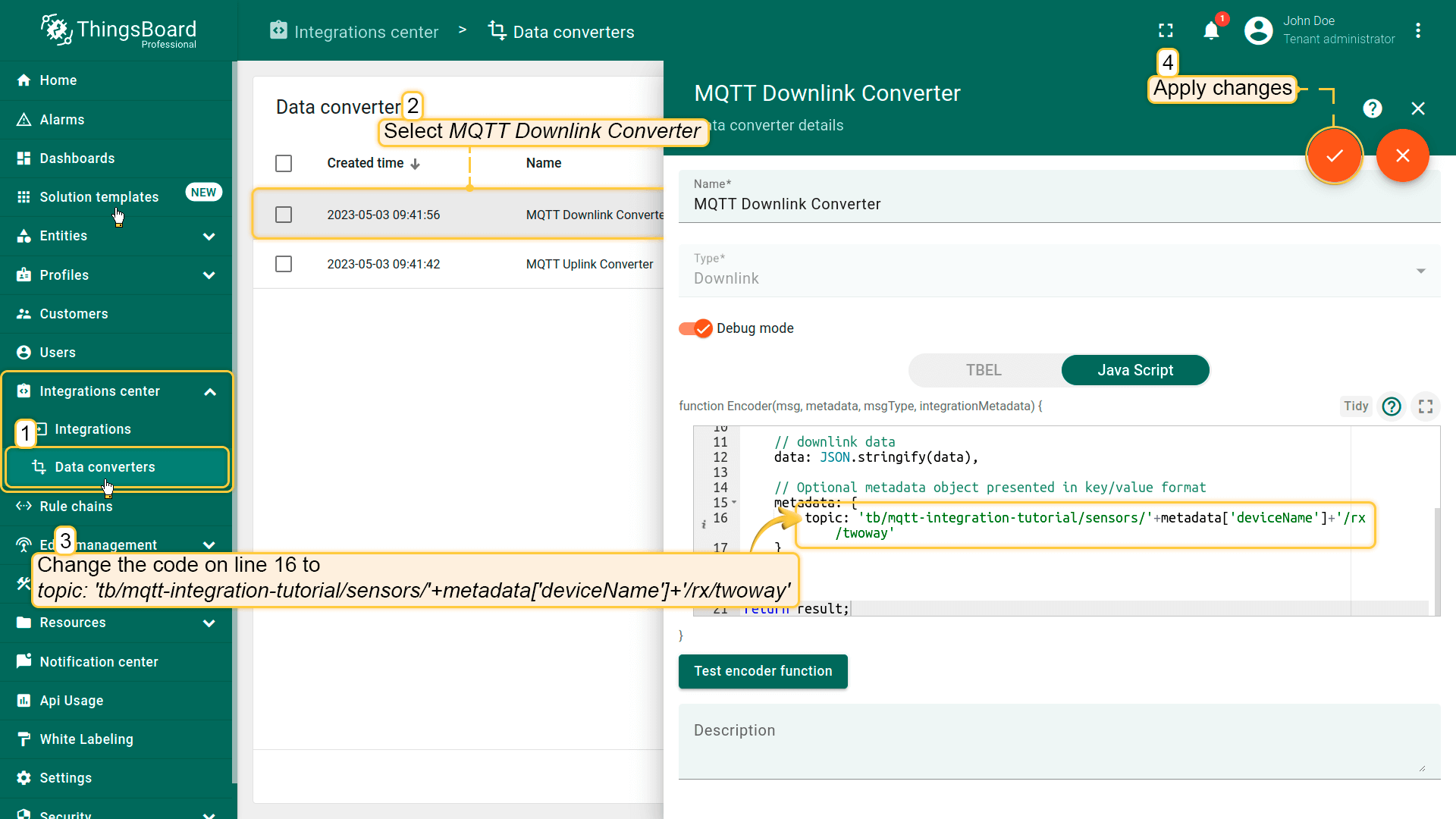Toggle the Debug mode switch
1456x819 pixels.
[695, 328]
